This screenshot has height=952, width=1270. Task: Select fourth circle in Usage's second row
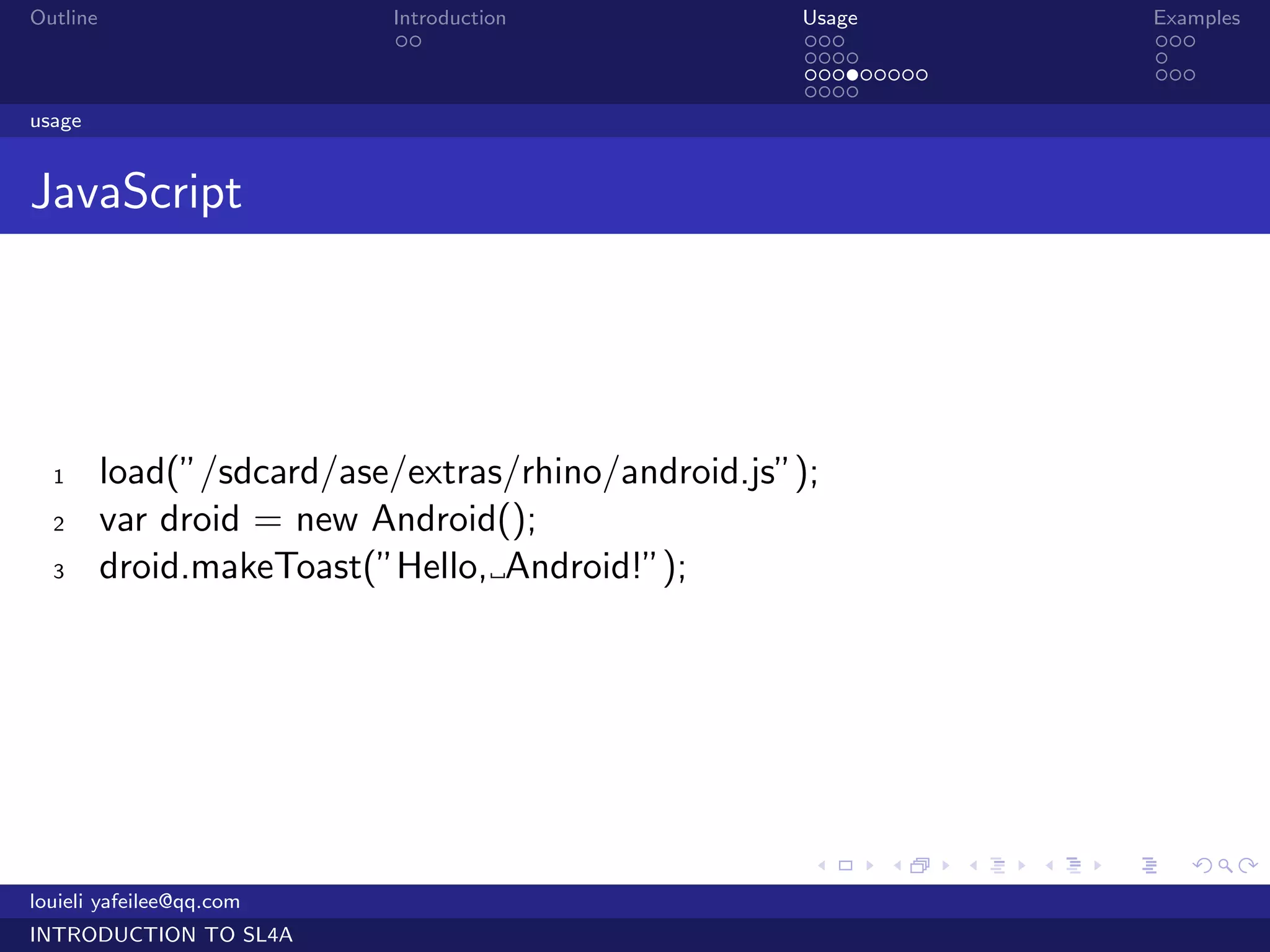[x=853, y=58]
